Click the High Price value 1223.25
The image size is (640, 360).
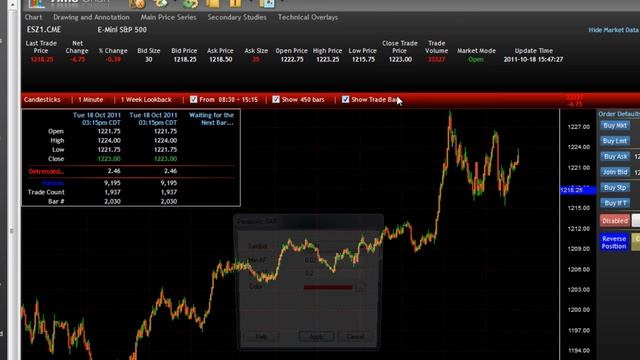[x=327, y=60]
